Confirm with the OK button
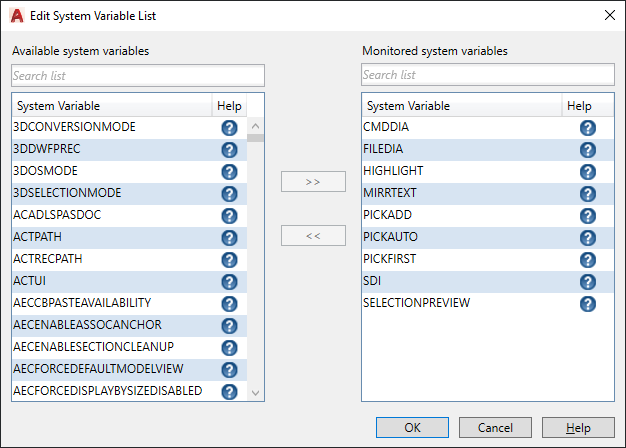The image size is (626, 448). click(x=412, y=428)
